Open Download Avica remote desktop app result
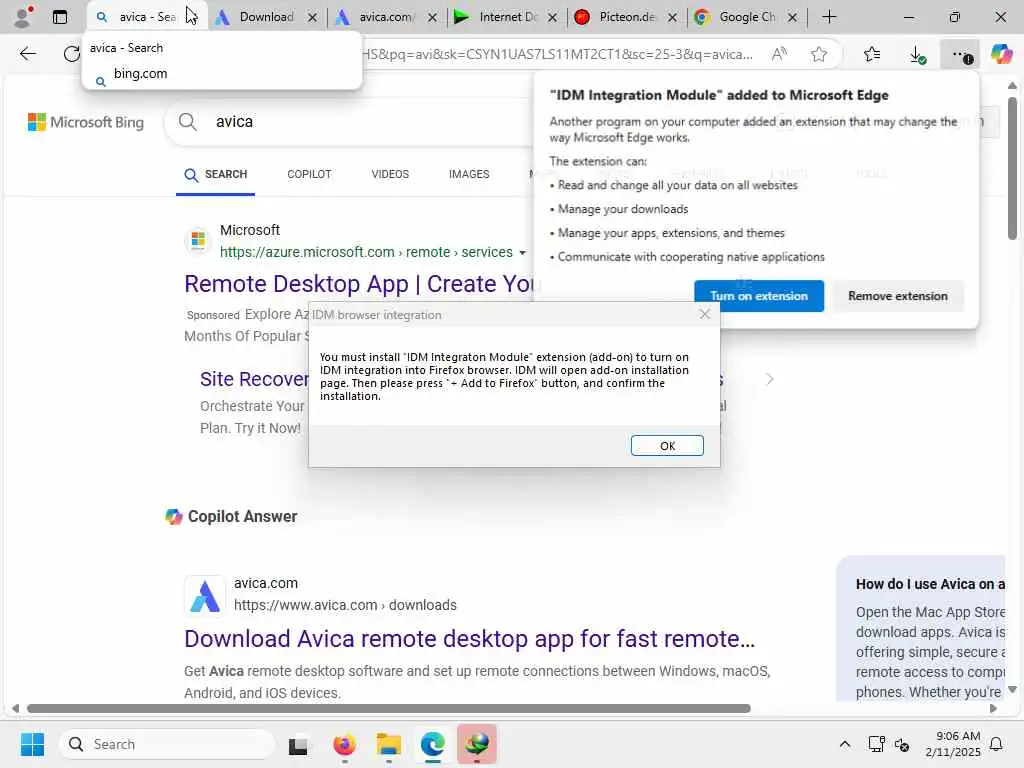This screenshot has height=768, width=1024. click(x=469, y=639)
